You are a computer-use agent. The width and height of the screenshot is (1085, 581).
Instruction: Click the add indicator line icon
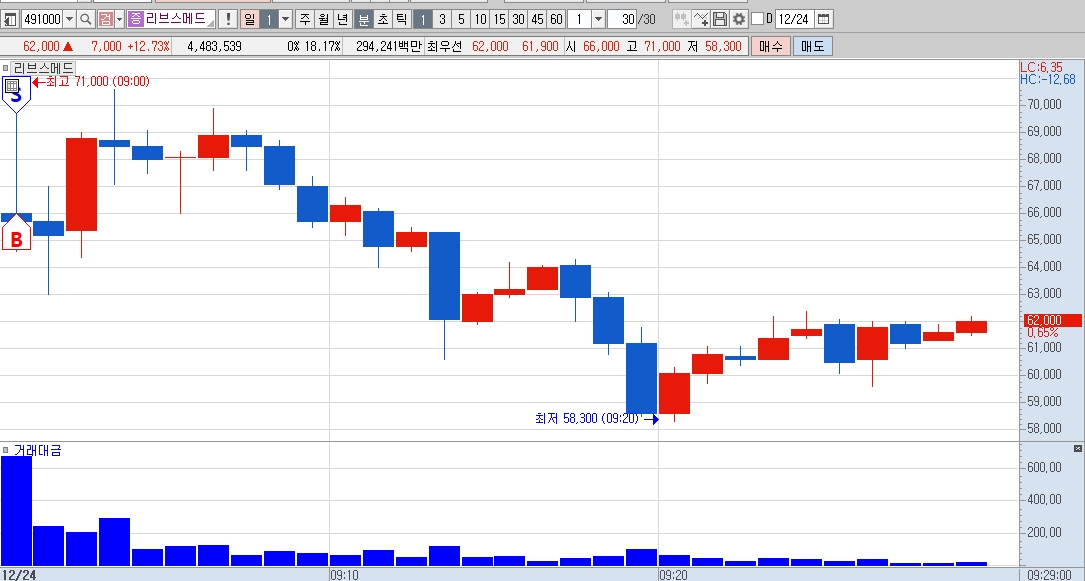point(701,19)
